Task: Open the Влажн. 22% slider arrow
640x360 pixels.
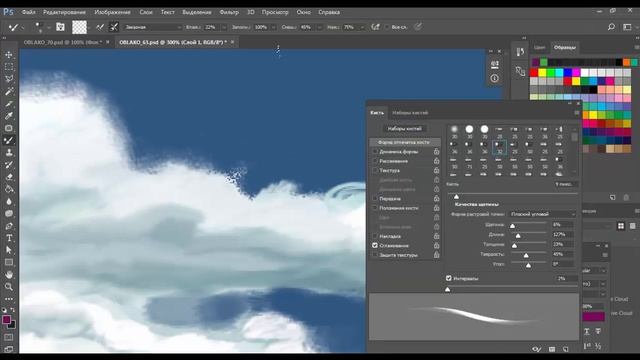Action: click(224, 27)
